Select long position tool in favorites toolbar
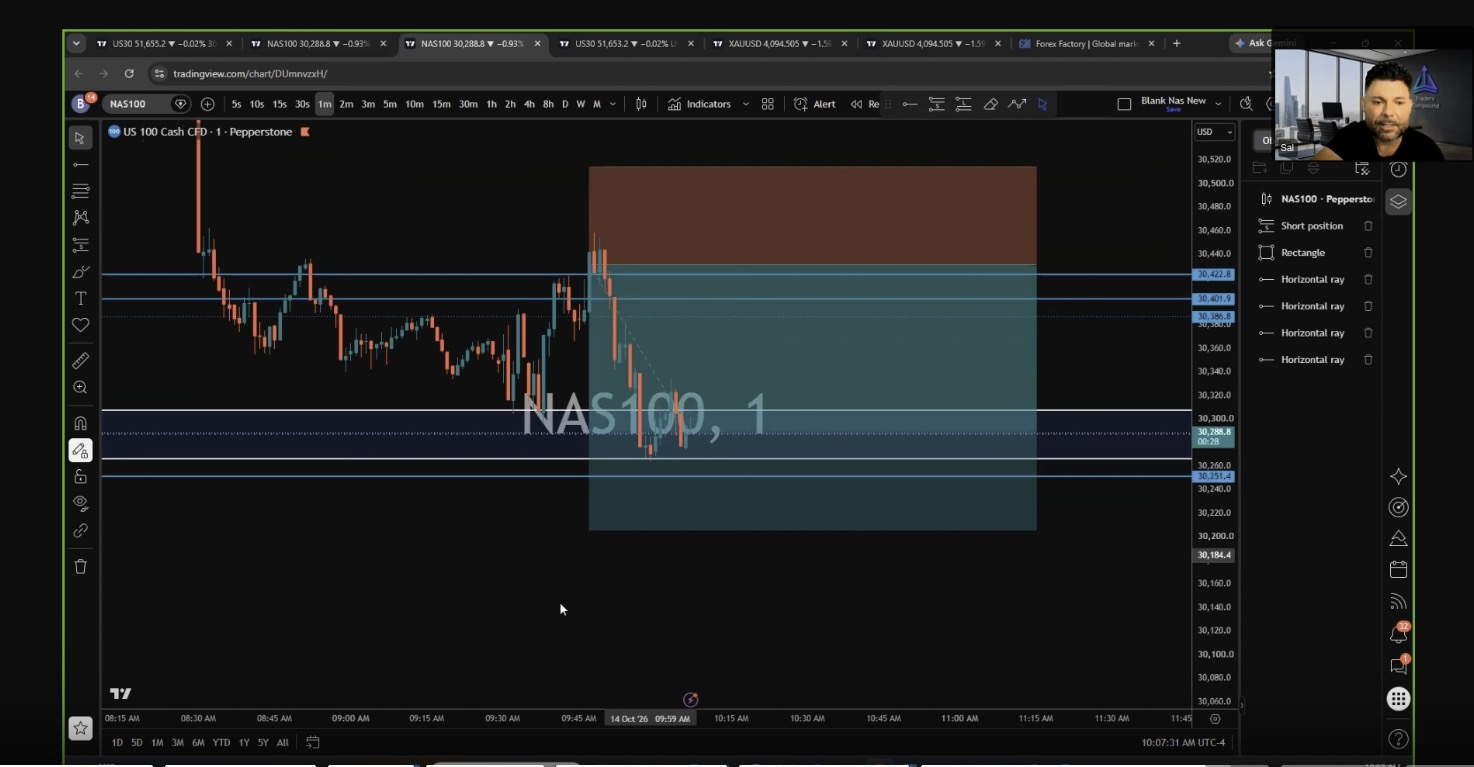Screen dimensions: 1474x767 point(963,104)
